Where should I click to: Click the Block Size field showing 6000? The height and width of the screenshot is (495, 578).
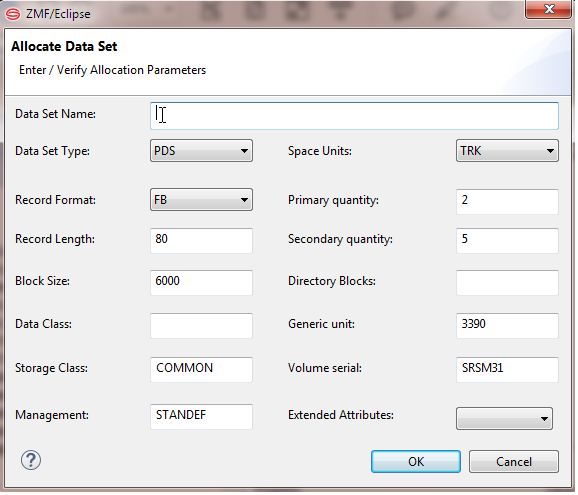(x=202, y=284)
